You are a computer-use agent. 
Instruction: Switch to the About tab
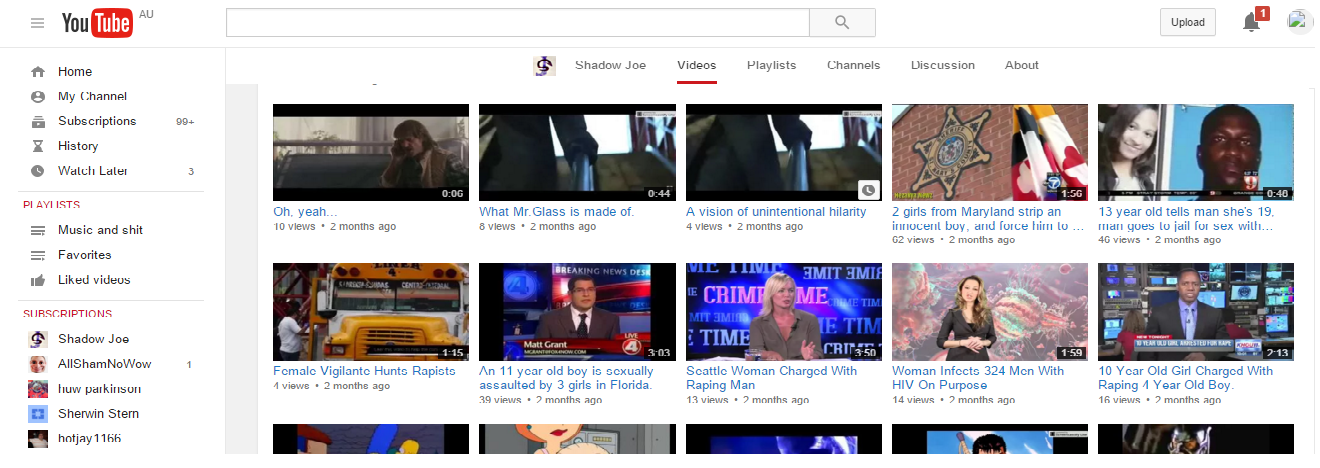coord(1022,65)
